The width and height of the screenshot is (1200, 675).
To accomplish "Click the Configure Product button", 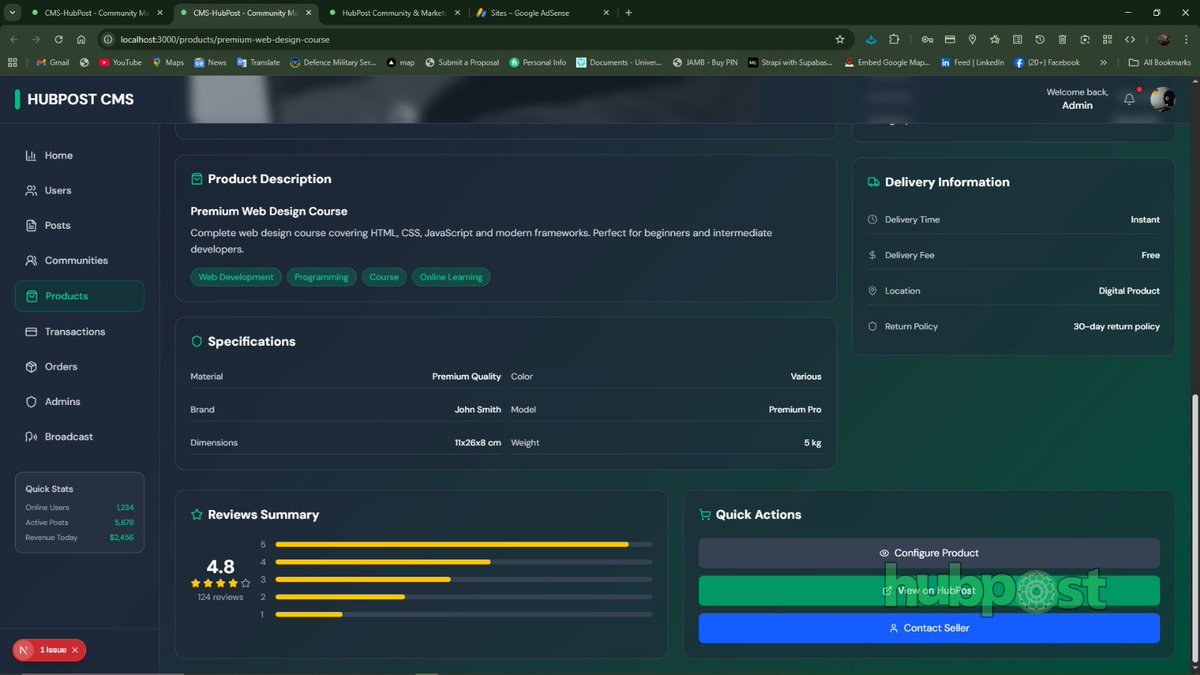I will point(929,553).
